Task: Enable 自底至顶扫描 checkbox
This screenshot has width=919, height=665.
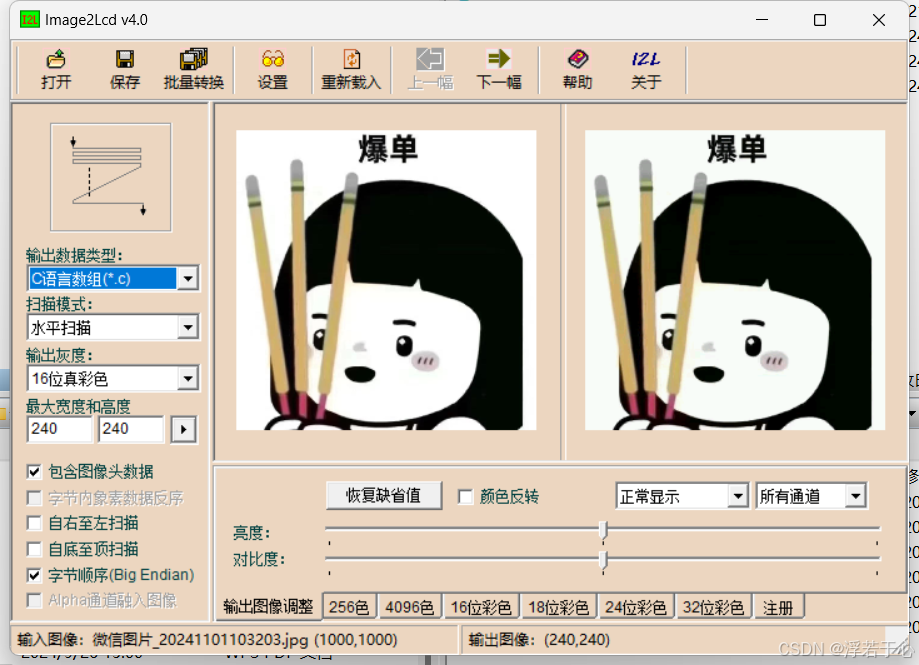Action: pyautogui.click(x=34, y=549)
